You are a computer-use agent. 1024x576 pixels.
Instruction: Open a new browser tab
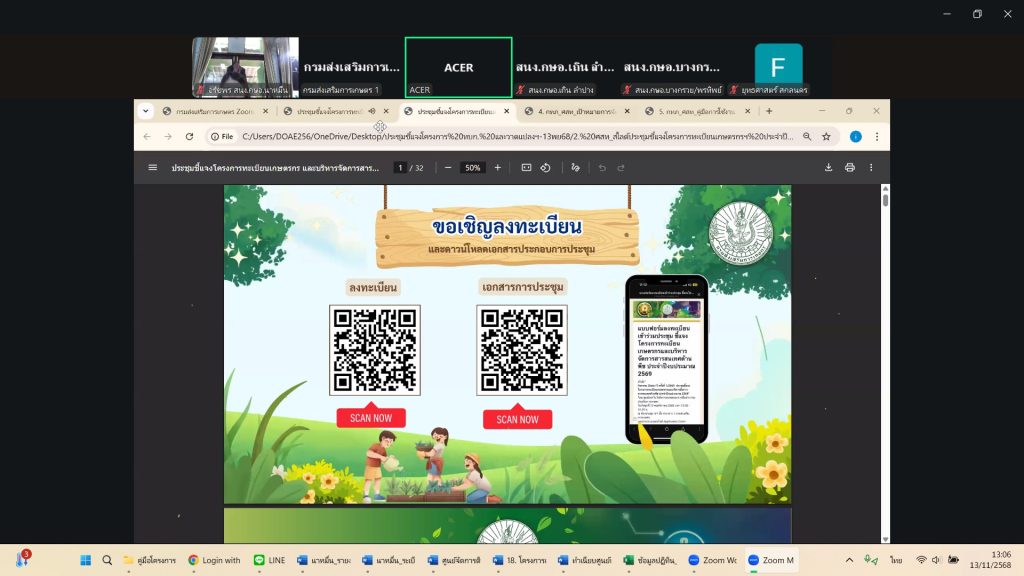click(769, 111)
